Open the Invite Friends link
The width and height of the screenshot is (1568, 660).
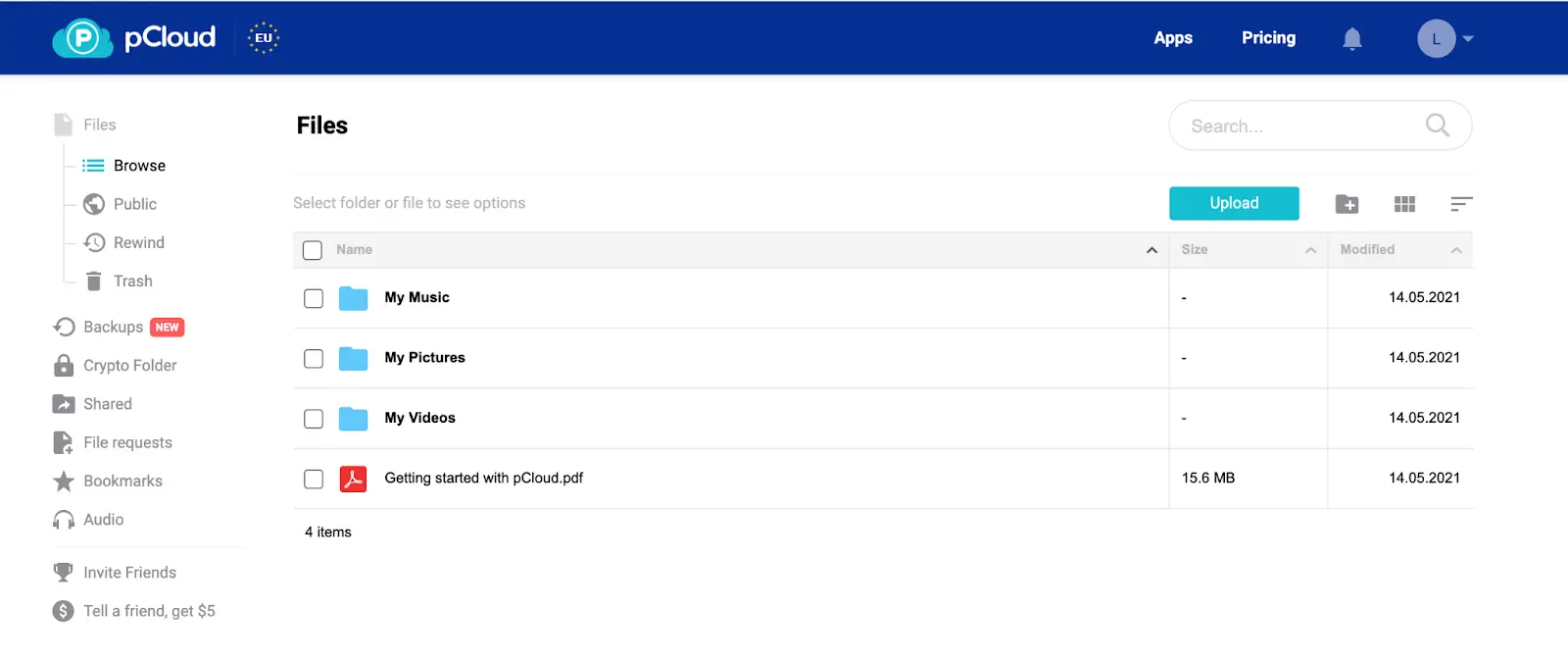[x=129, y=572]
